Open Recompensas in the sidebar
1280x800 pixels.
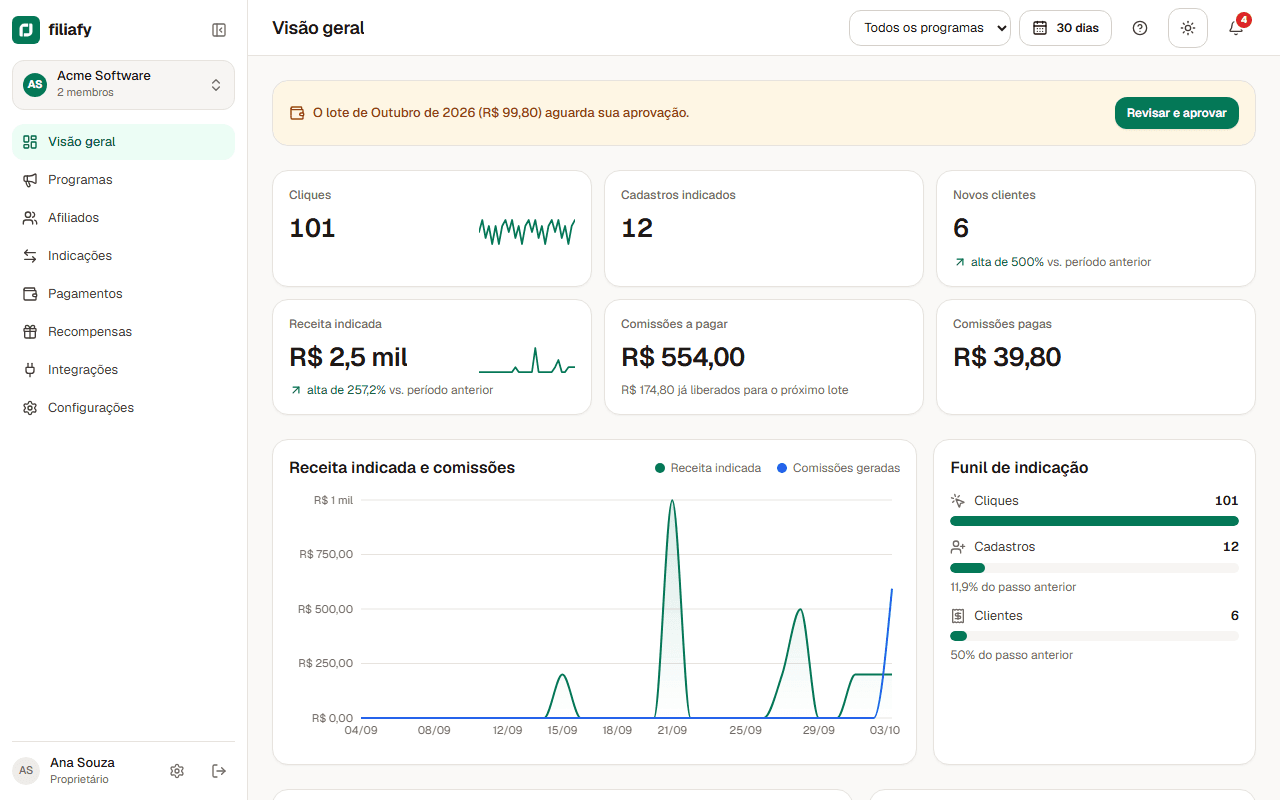tap(123, 332)
